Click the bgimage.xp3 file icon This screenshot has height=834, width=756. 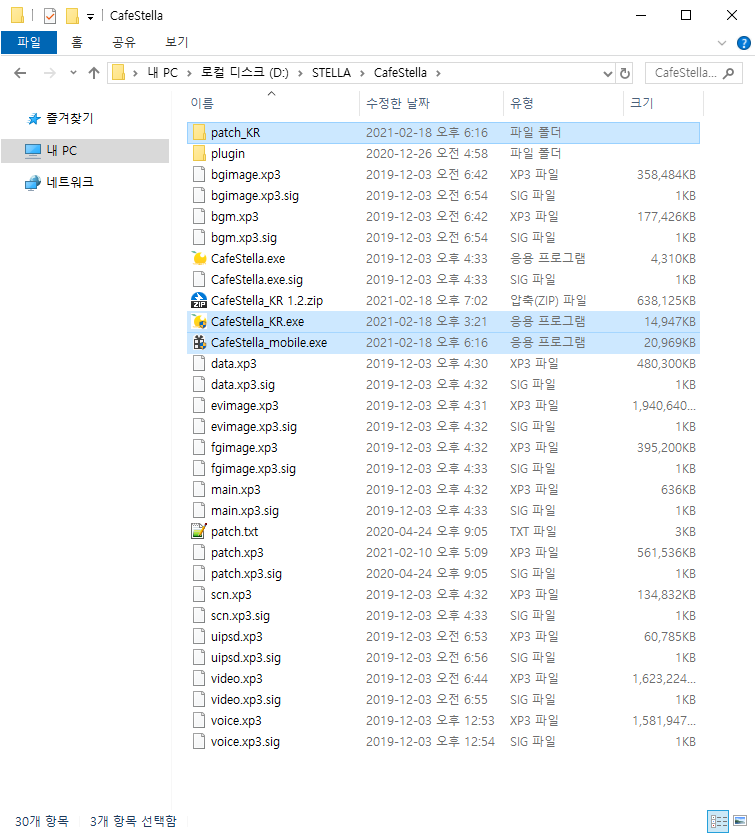199,174
